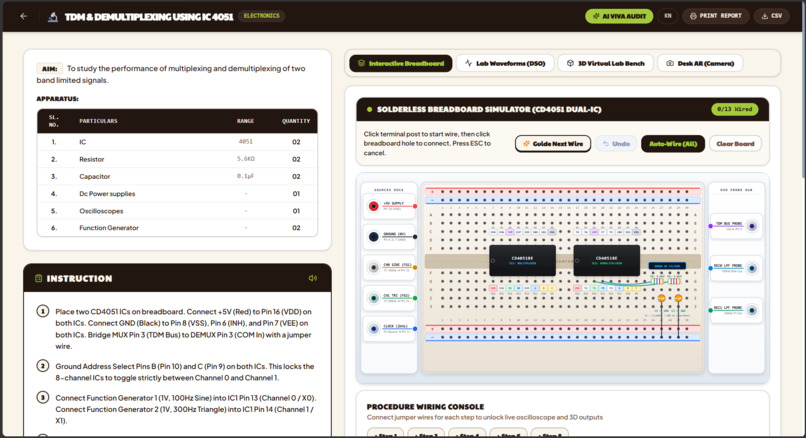The width and height of the screenshot is (806, 438).
Task: Click the QUANTITY column header
Action: (x=296, y=121)
